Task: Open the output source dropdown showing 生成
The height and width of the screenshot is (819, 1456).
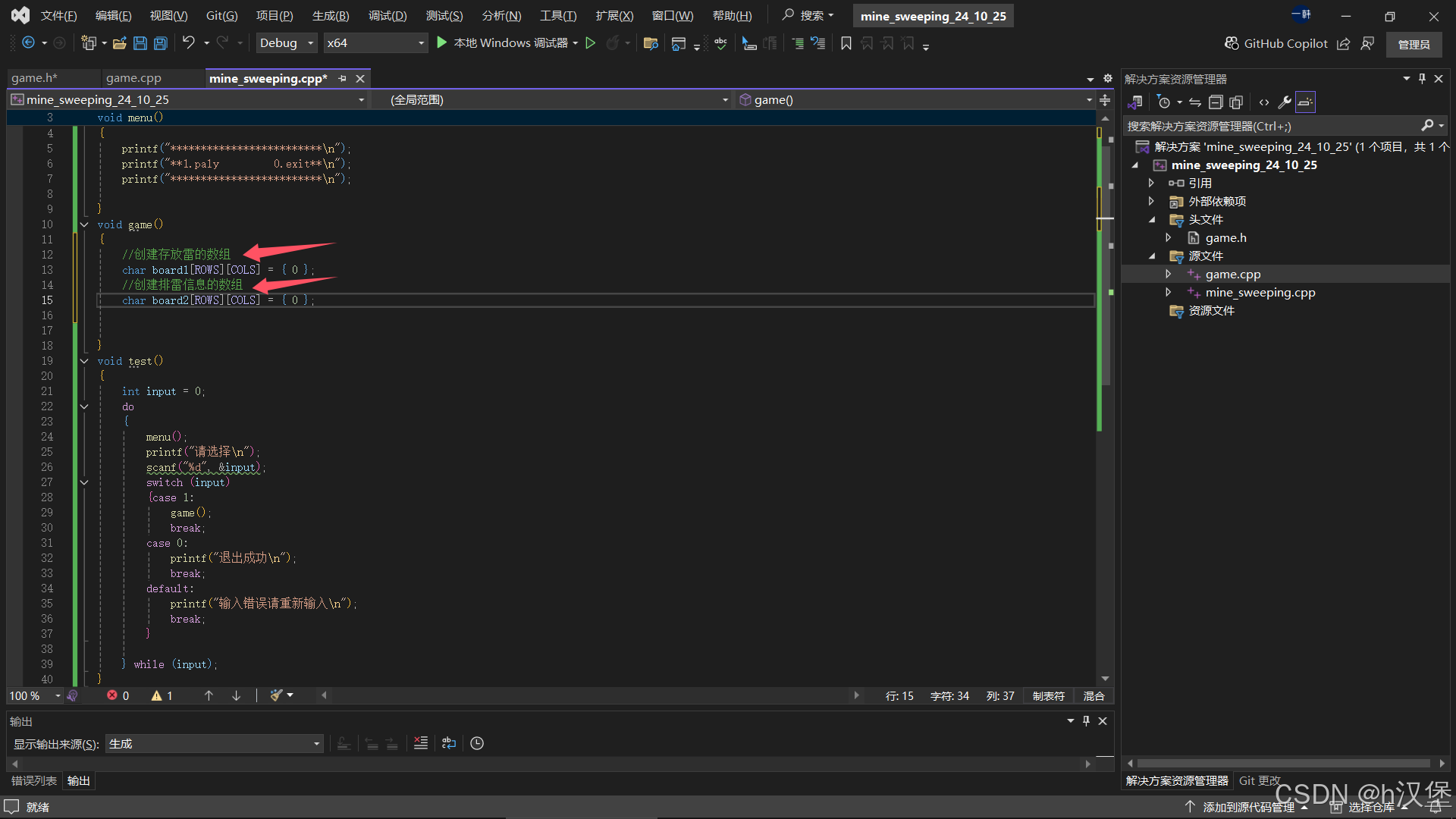Action: [x=215, y=744]
